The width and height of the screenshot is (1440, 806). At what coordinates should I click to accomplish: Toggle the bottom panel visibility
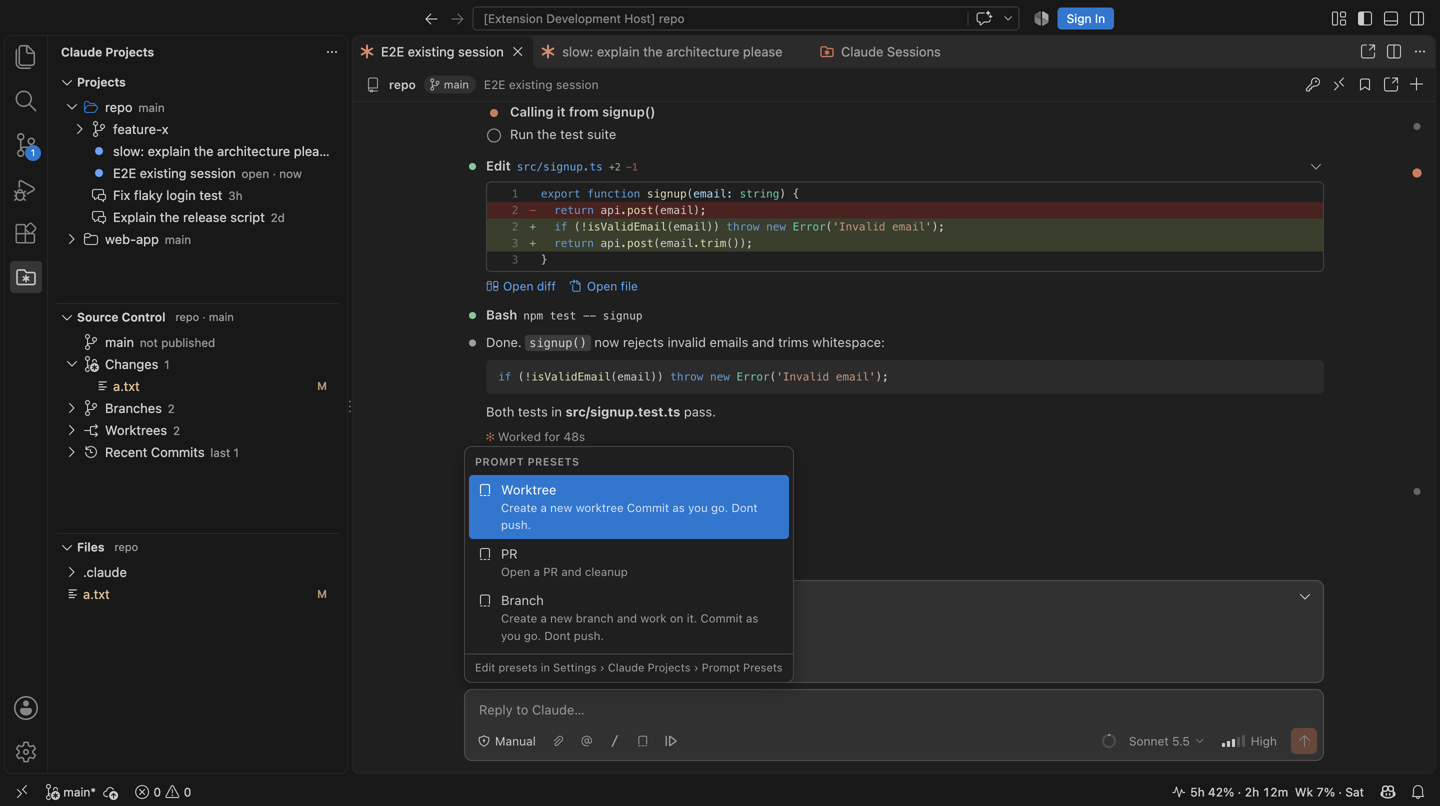coord(1391,19)
